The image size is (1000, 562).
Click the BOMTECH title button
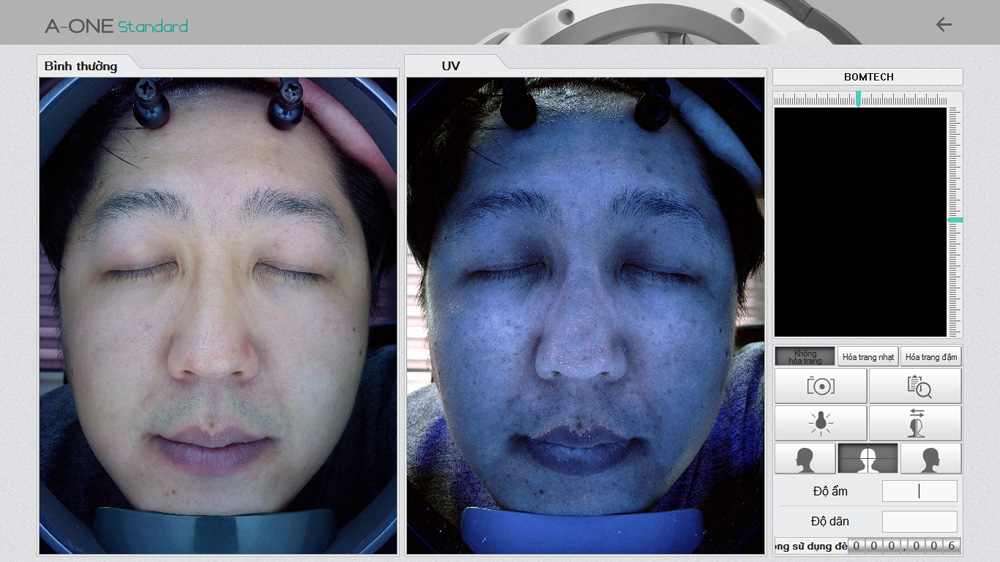click(x=868, y=77)
